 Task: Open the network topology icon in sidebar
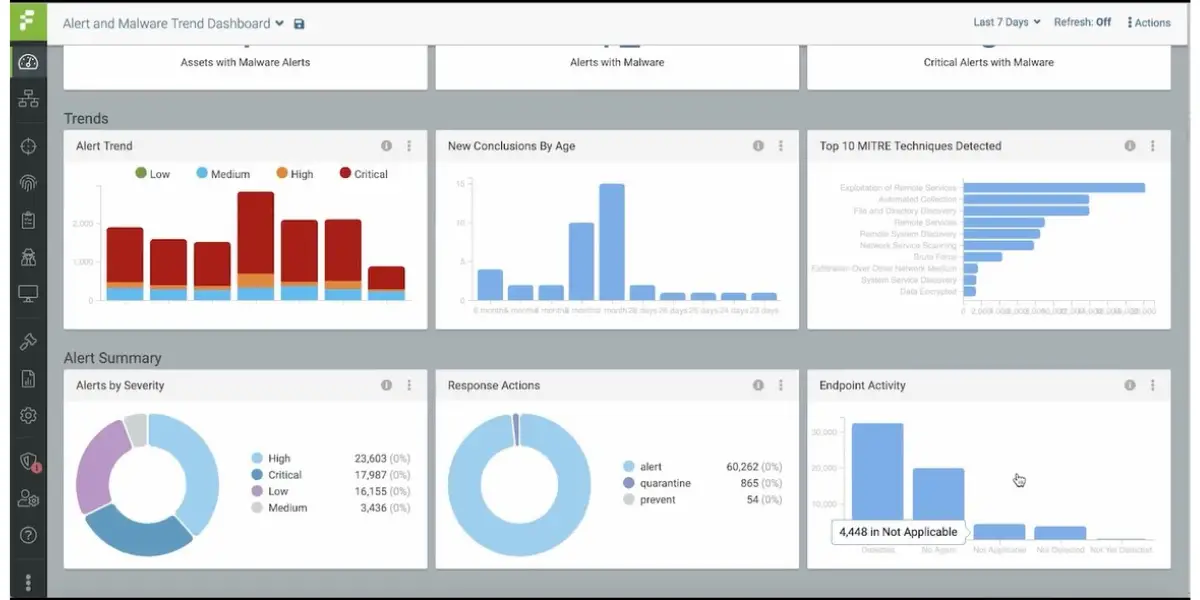coord(28,99)
